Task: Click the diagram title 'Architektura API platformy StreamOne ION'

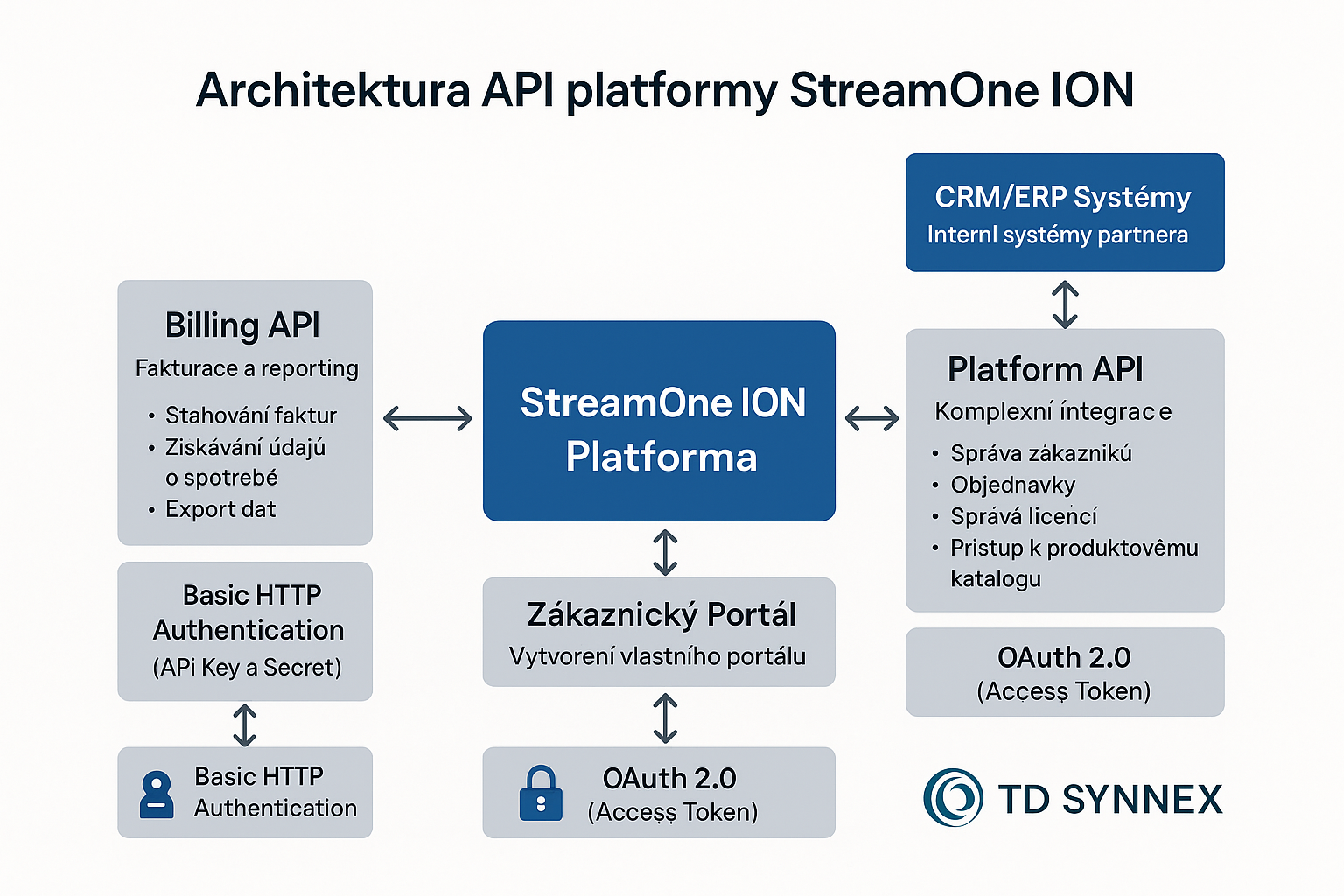Action: 665,90
